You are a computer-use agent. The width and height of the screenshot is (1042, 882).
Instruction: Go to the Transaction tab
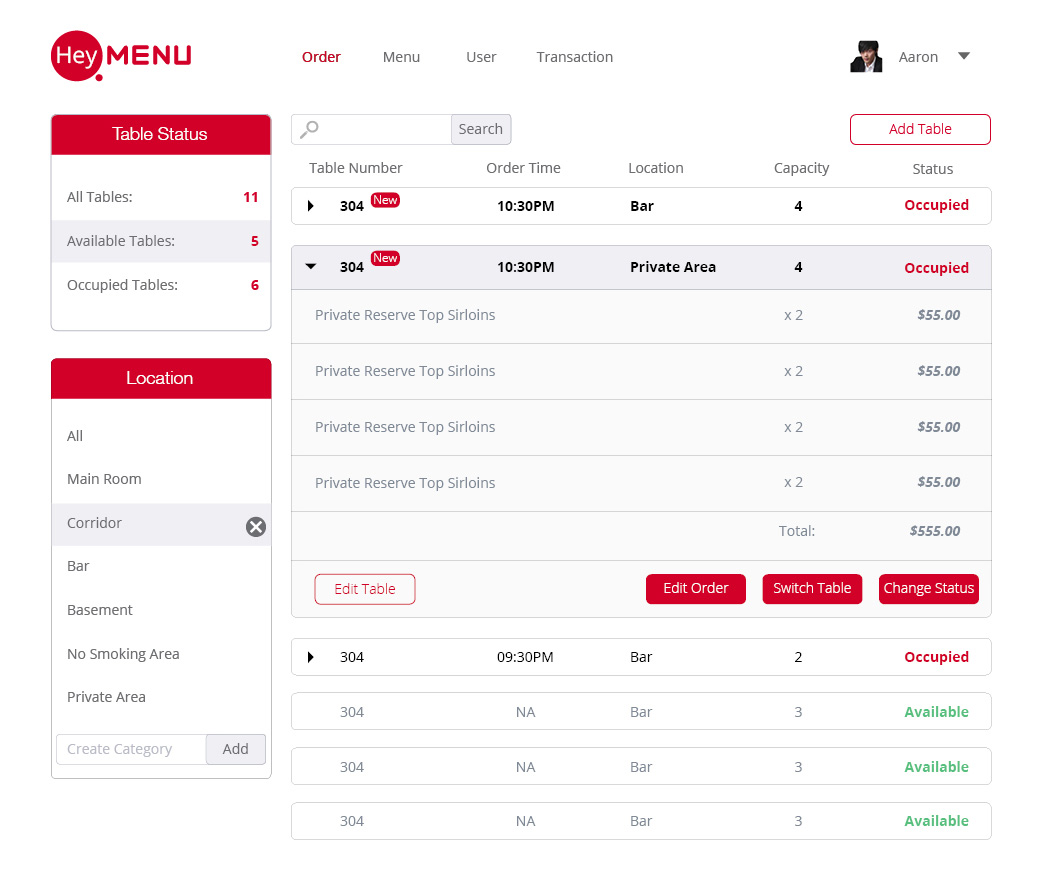point(574,57)
